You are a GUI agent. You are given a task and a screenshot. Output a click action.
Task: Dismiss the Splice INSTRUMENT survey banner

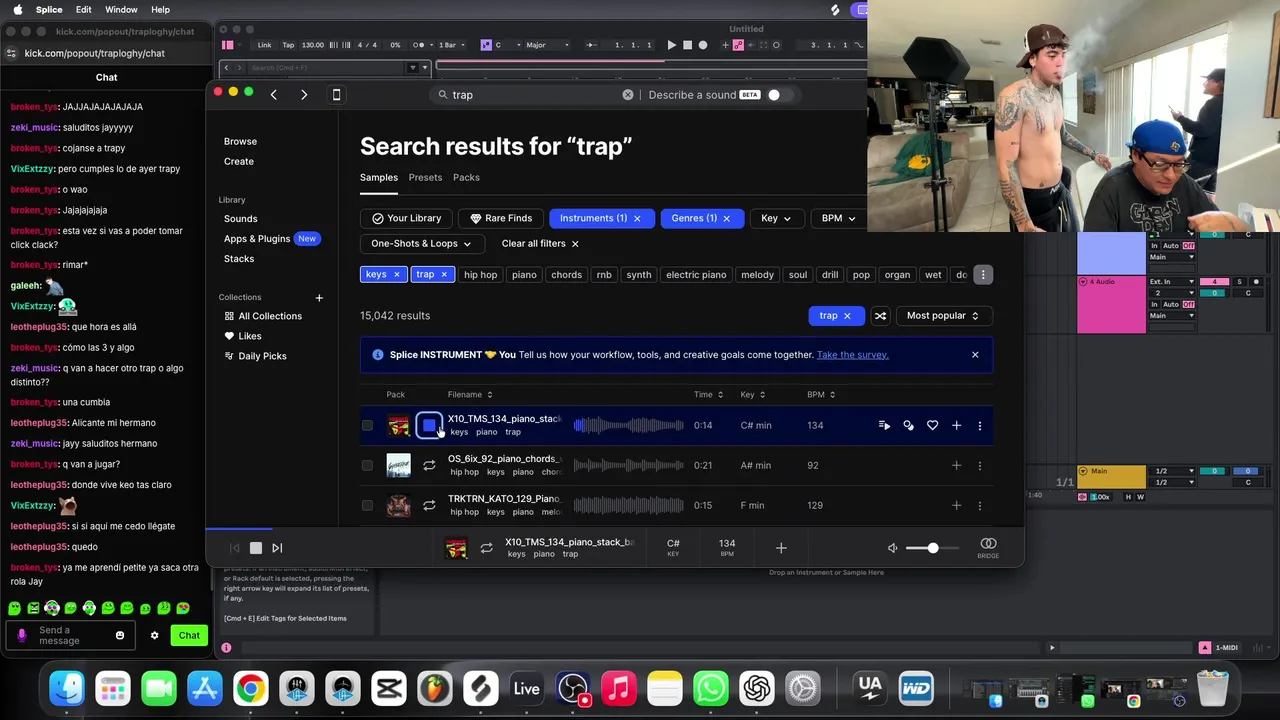pyautogui.click(x=975, y=354)
